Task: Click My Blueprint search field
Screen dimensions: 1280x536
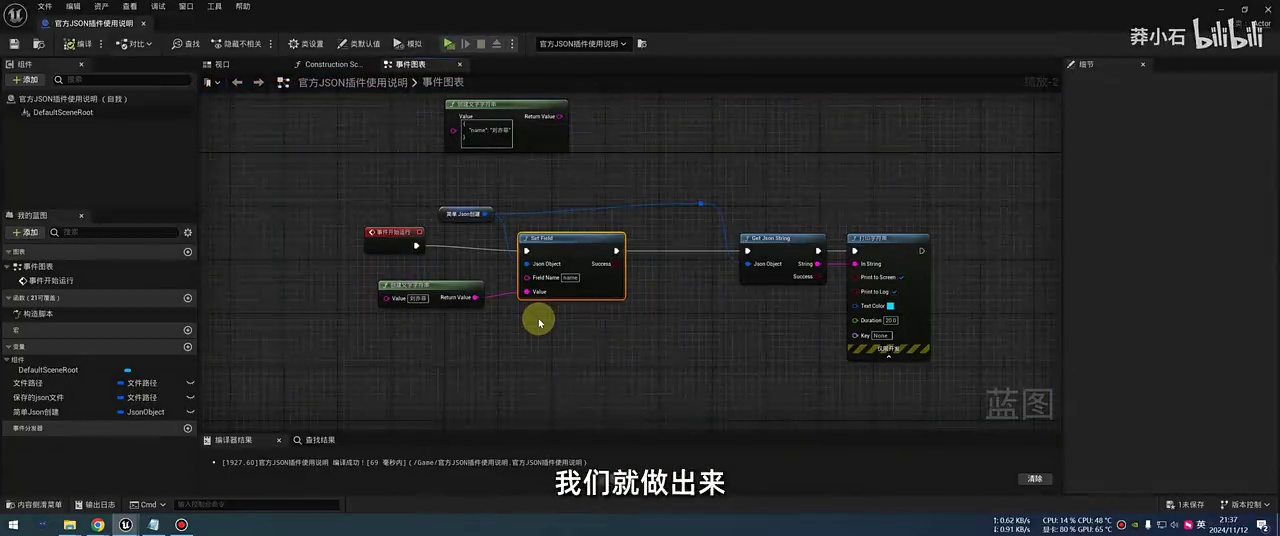Action: [114, 232]
